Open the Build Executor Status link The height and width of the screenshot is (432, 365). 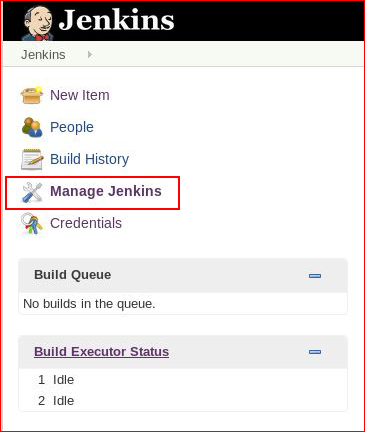click(x=101, y=352)
